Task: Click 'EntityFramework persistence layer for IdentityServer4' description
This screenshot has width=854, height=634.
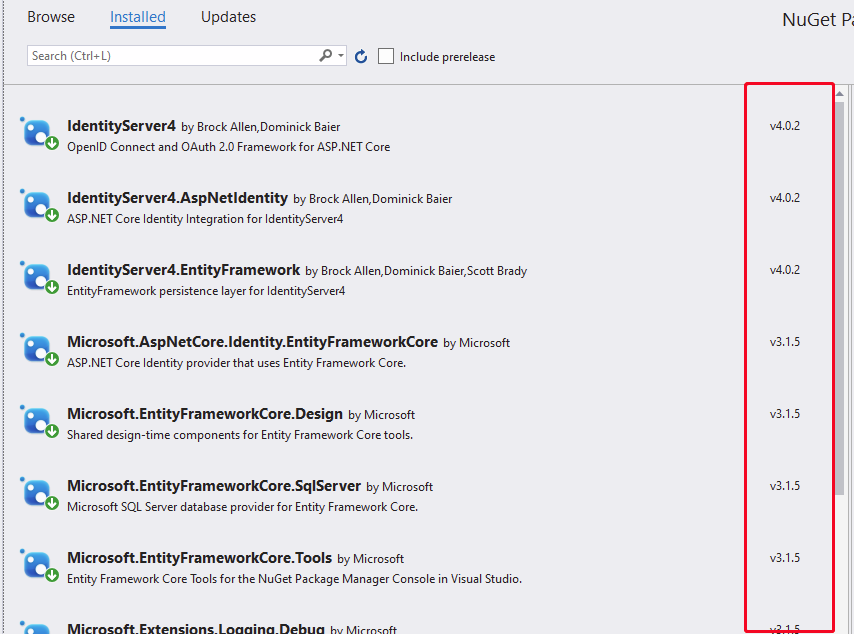Action: [x=206, y=291]
